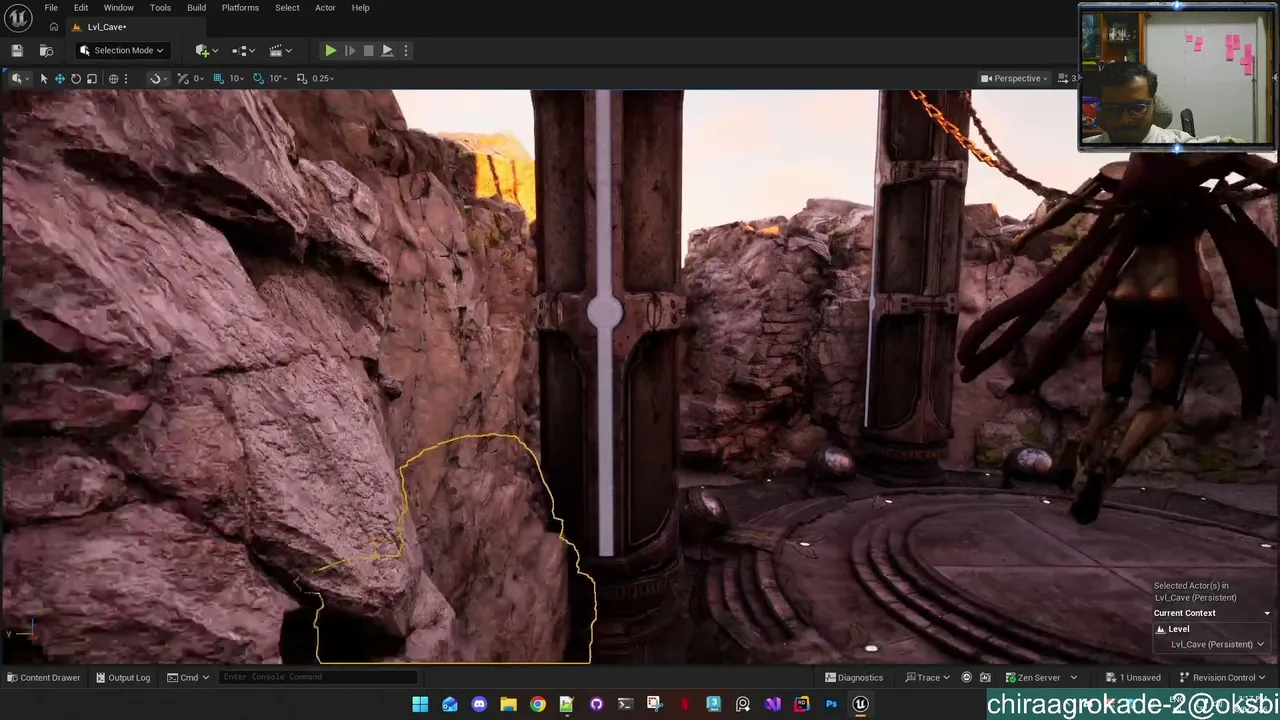Open File Explorer from the taskbar

508,704
